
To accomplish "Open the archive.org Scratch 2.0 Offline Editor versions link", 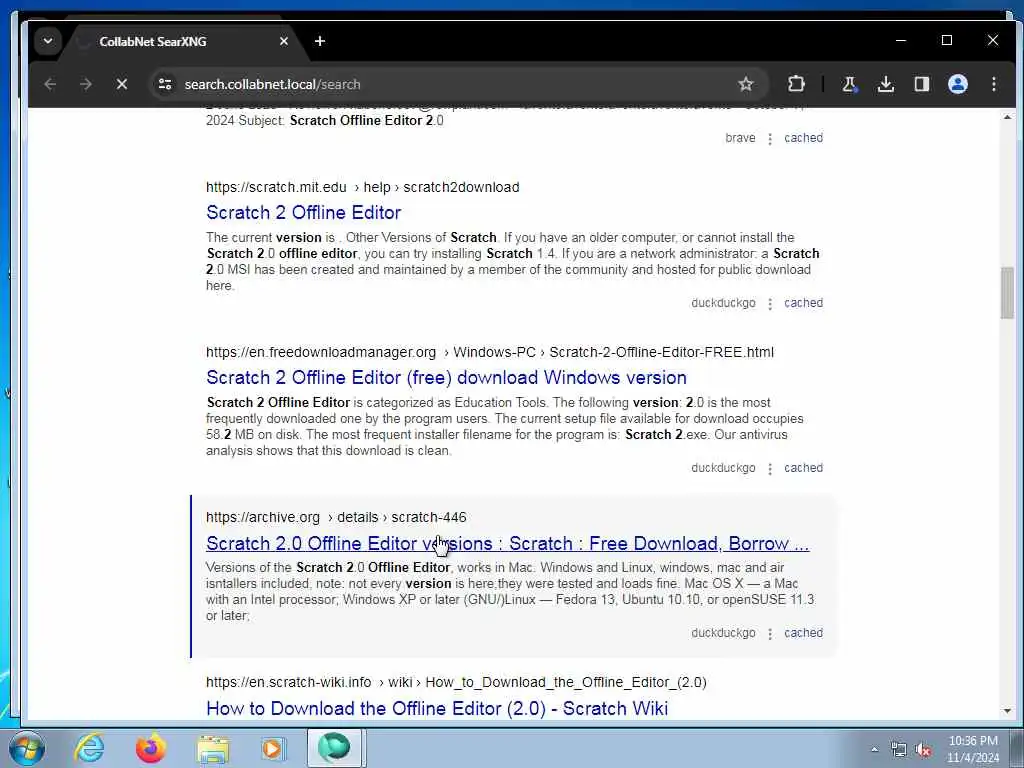I will pos(507,543).
